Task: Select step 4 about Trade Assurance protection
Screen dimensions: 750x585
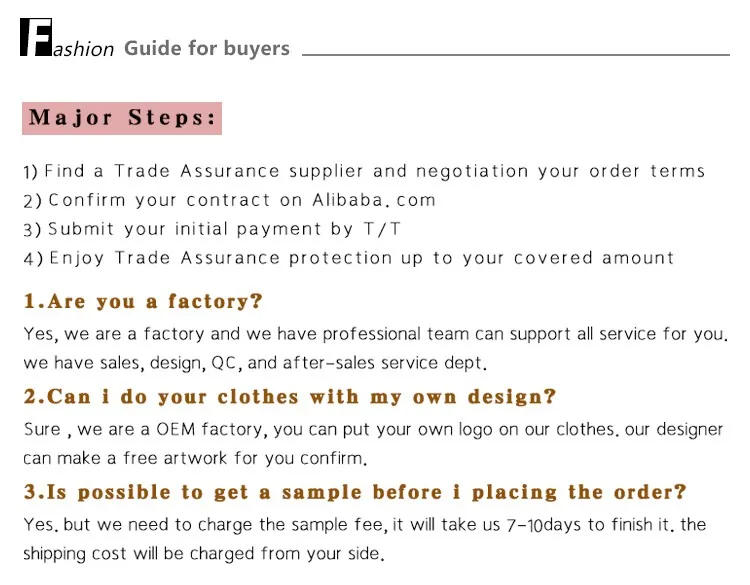Action: (x=348, y=257)
